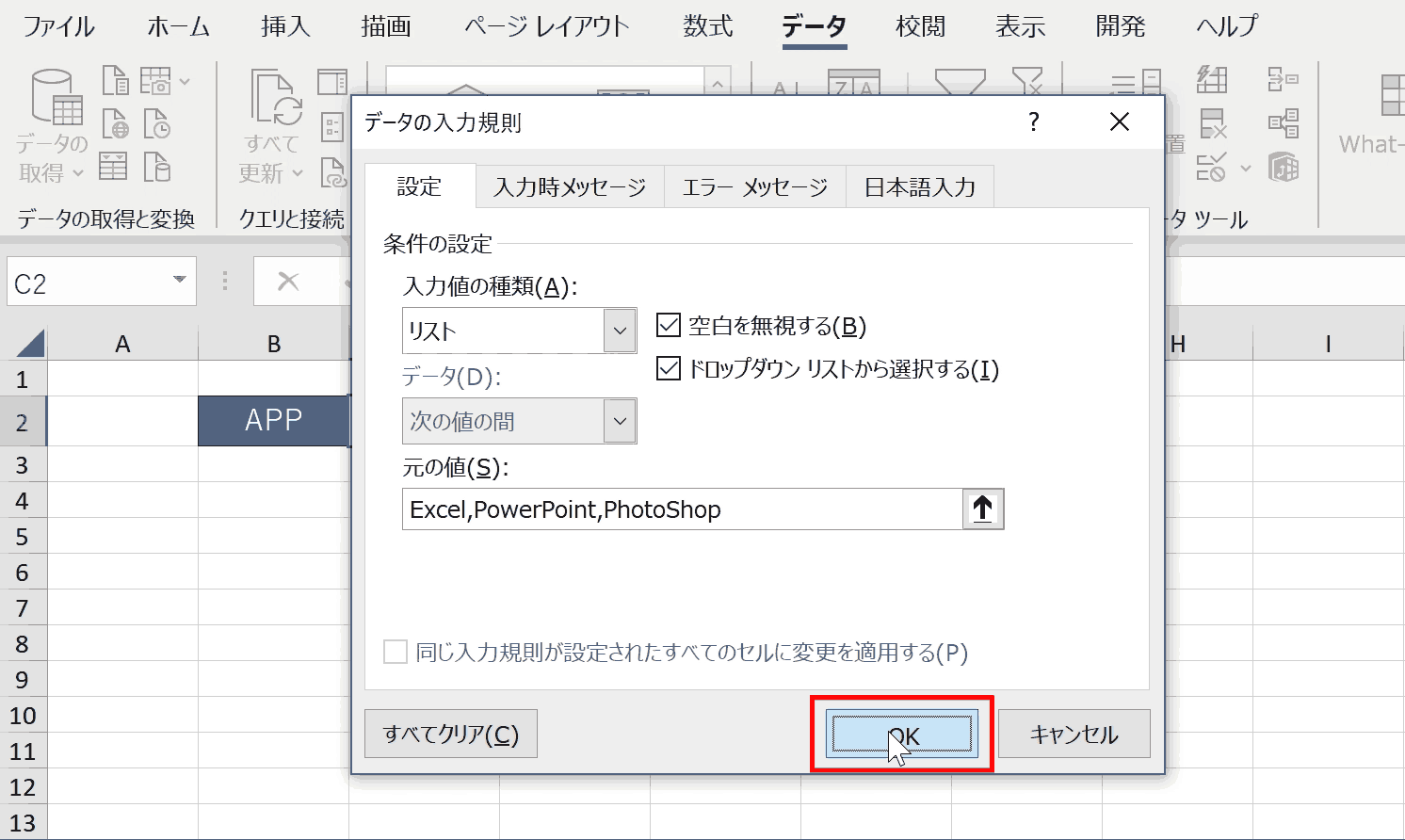Expand the Data Validation ribbon dropdown chevron
The image size is (1405, 840).
coord(1246,169)
